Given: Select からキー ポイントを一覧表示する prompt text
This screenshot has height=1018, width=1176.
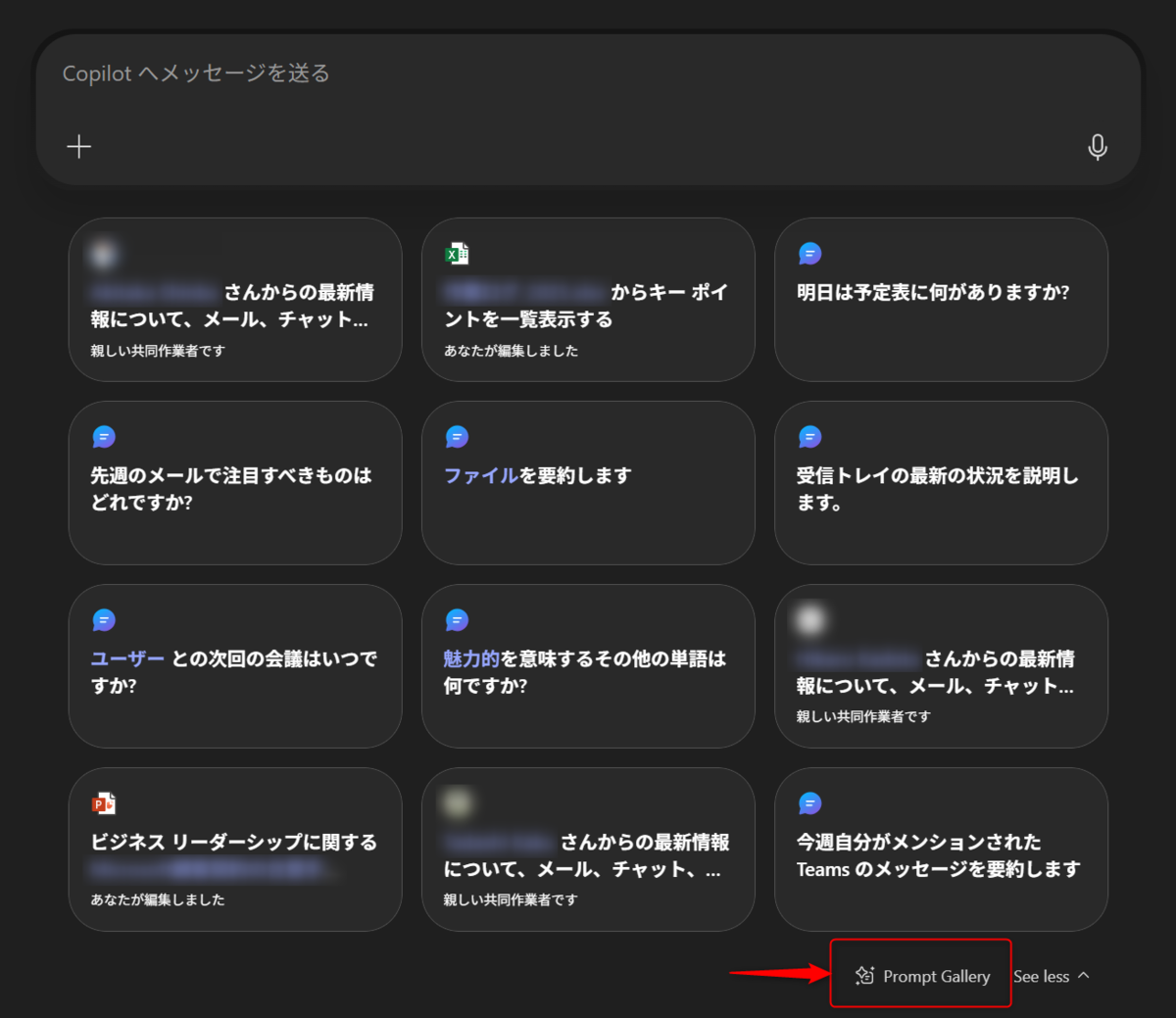Looking at the screenshot, I should point(586,306).
